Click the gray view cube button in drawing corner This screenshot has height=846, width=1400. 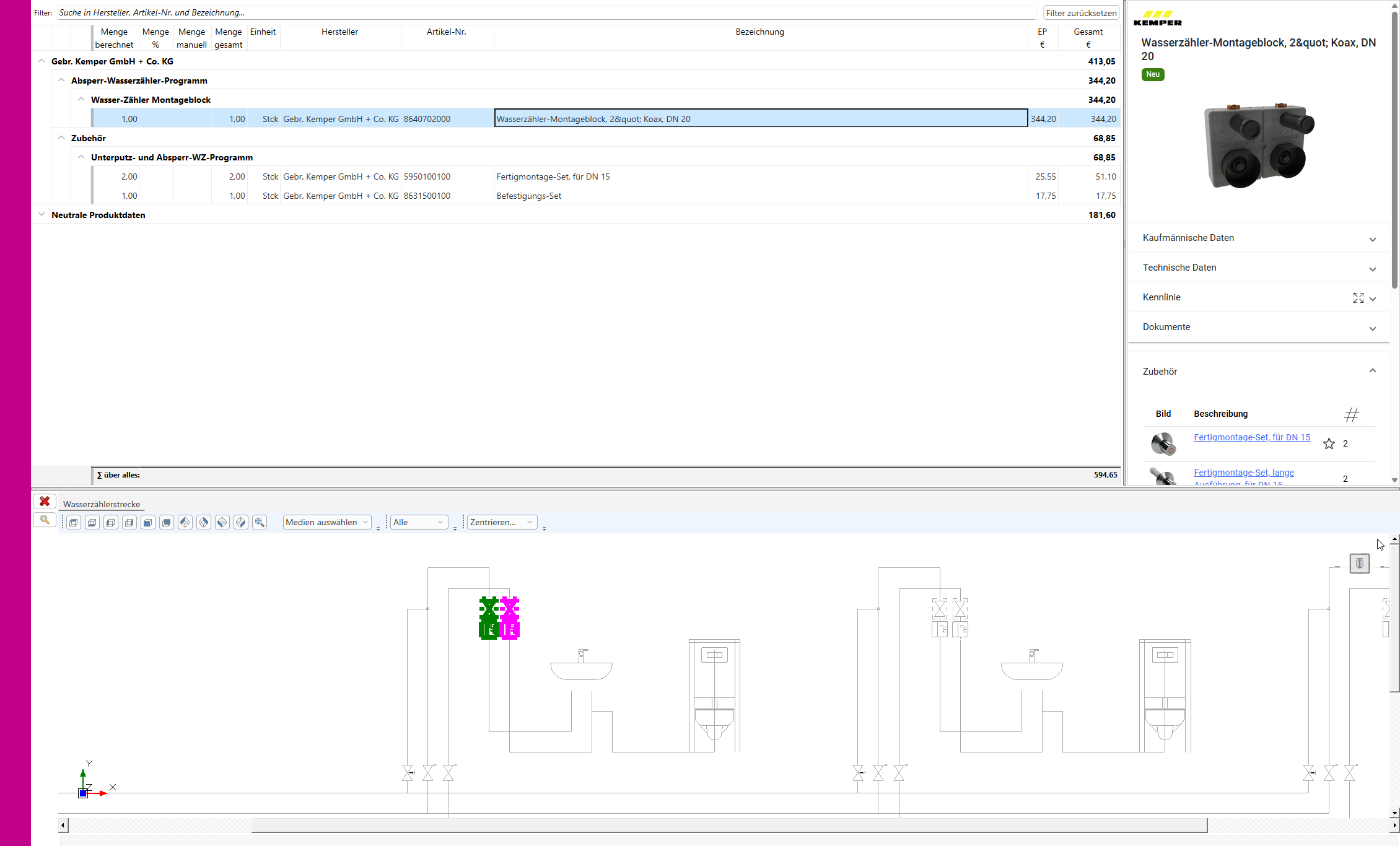[x=1360, y=563]
